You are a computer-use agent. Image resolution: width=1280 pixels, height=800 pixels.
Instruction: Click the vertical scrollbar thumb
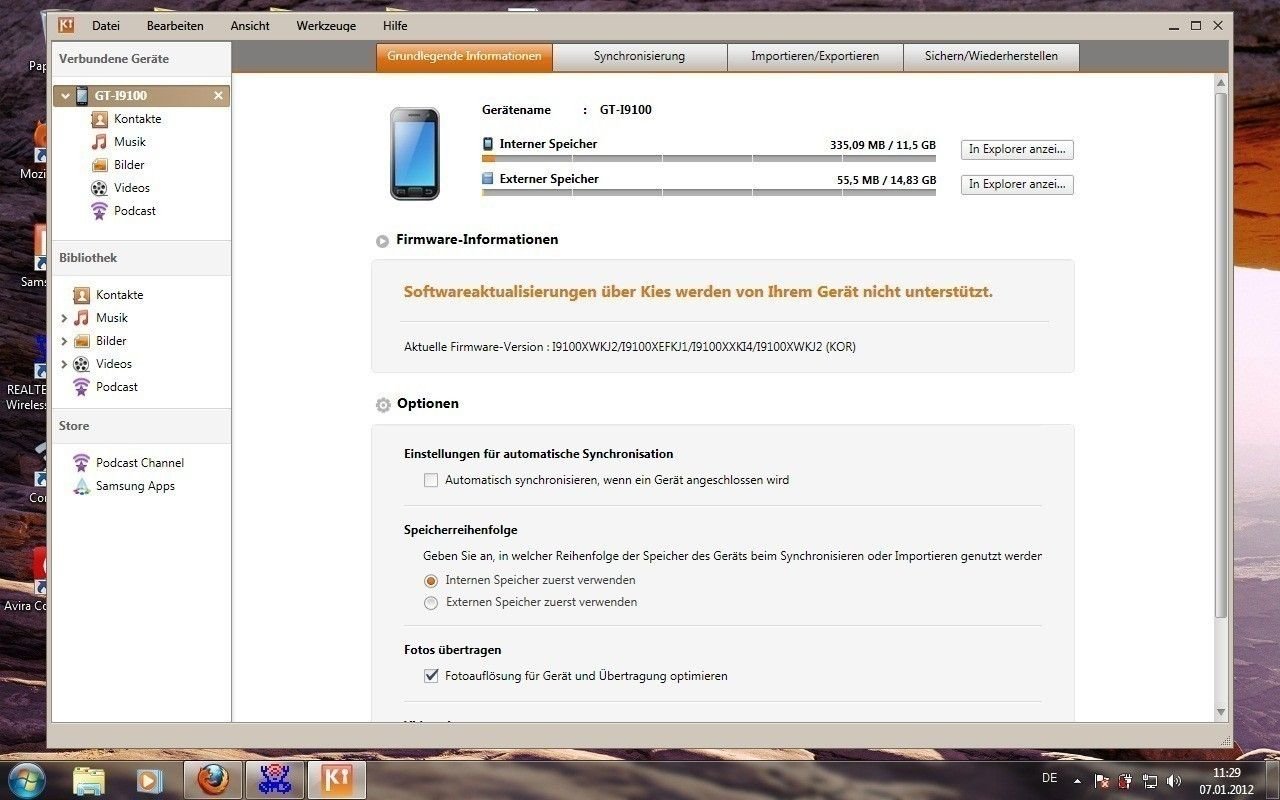point(1221,354)
